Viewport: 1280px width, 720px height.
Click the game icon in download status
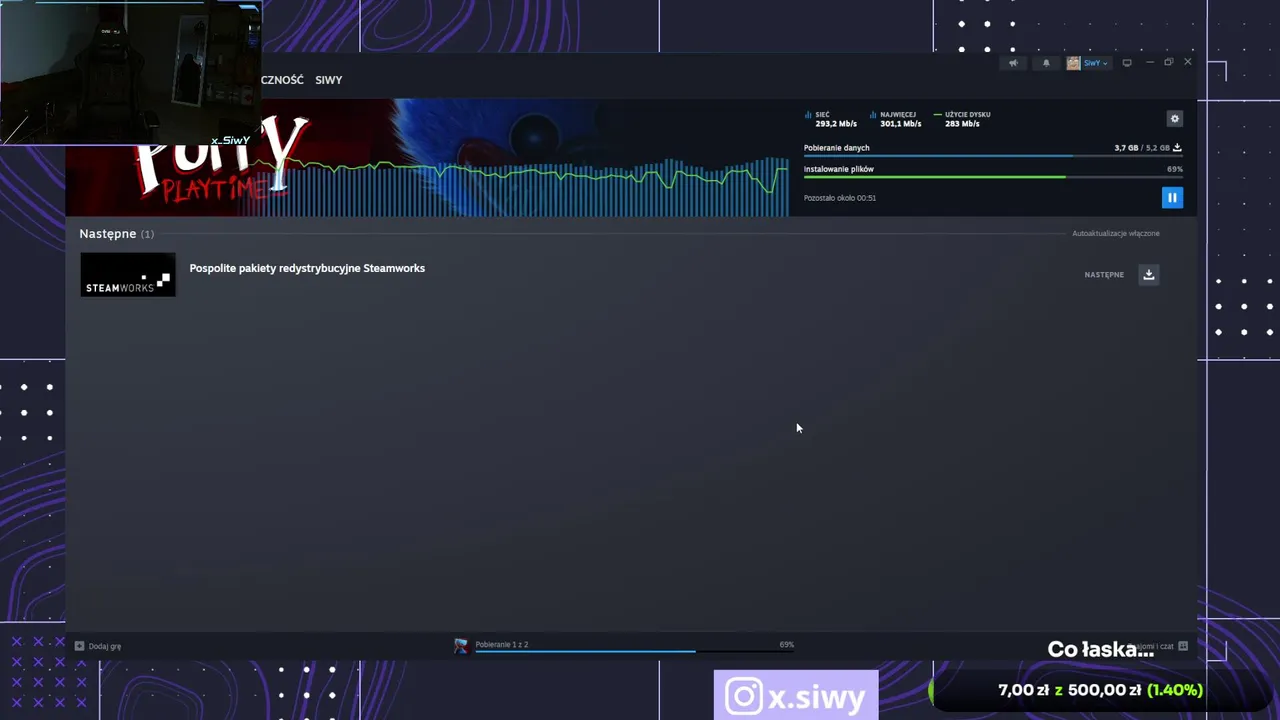point(461,646)
